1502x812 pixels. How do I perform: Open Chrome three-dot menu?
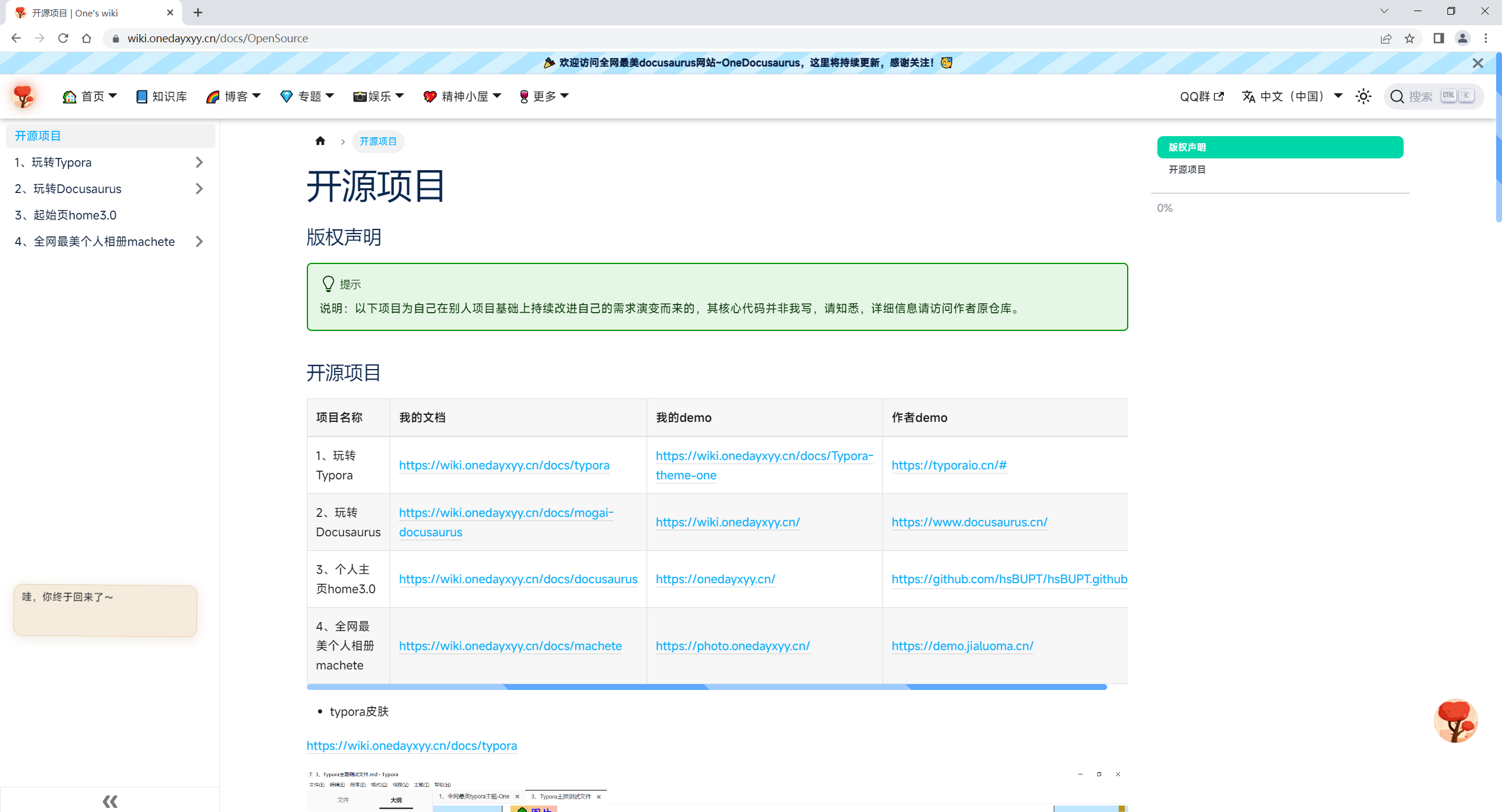pyautogui.click(x=1486, y=38)
